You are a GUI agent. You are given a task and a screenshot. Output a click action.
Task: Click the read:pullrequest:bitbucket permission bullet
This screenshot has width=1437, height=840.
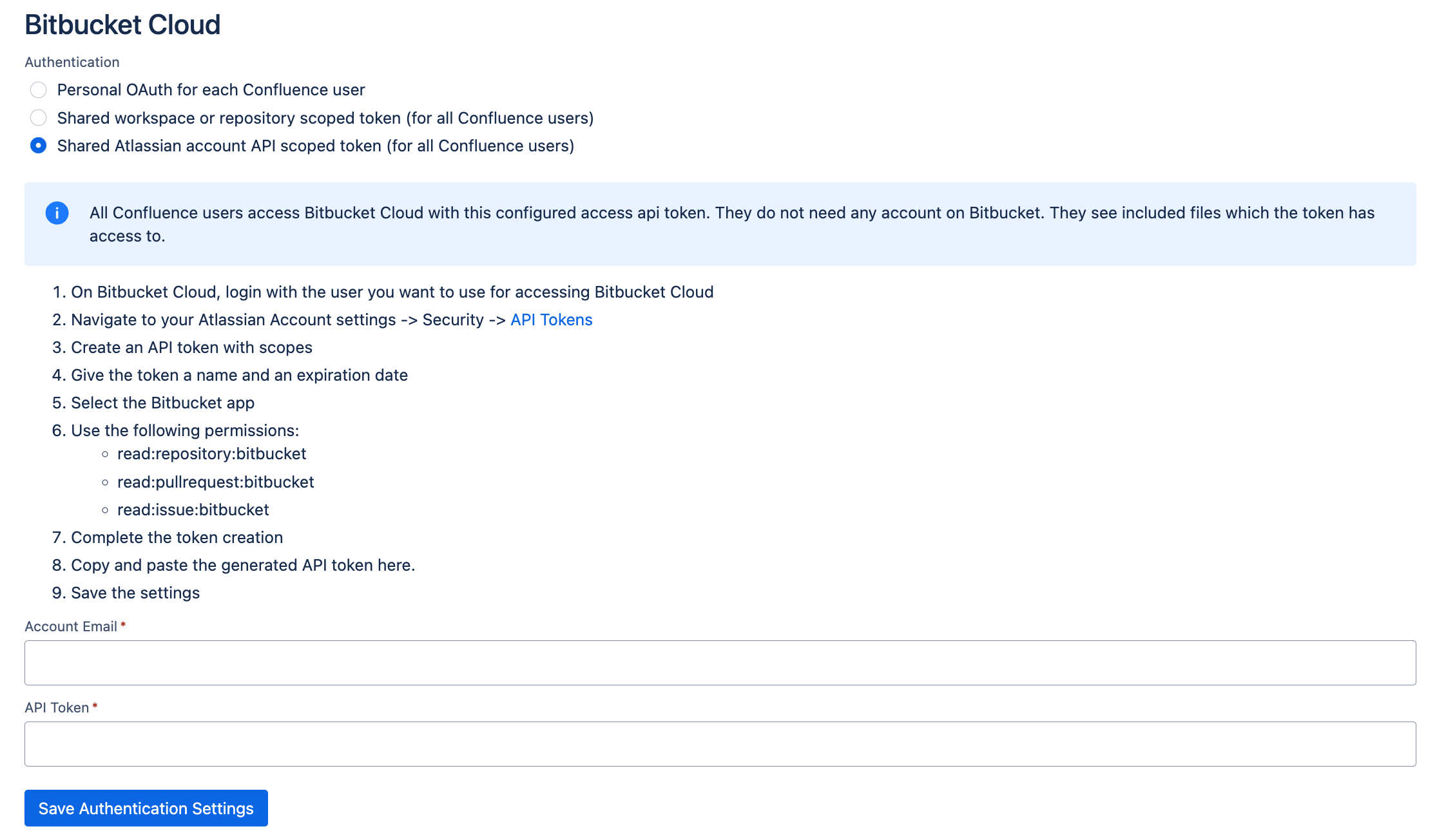click(215, 481)
